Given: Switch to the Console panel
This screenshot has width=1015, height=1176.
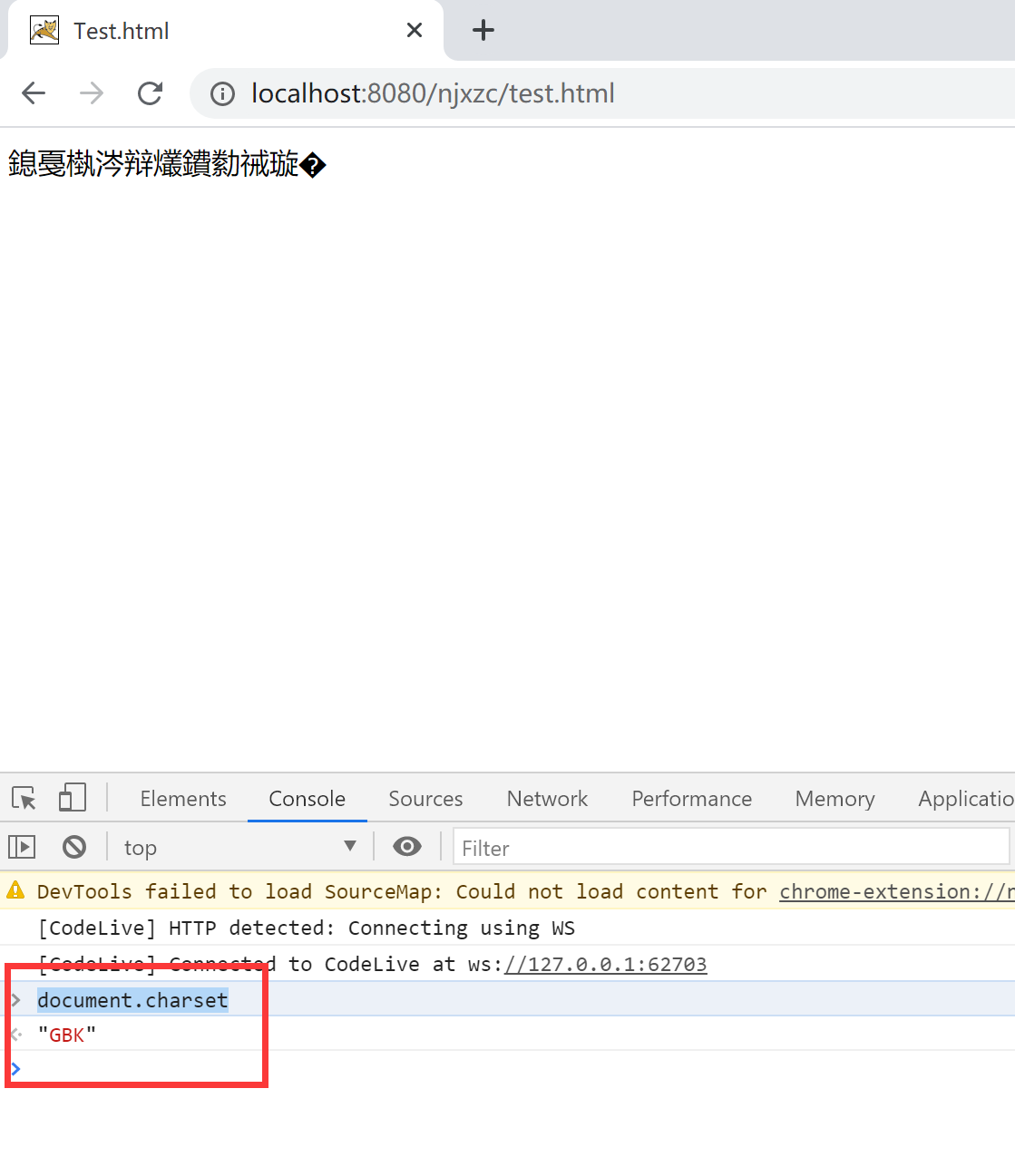Looking at the screenshot, I should tap(307, 799).
